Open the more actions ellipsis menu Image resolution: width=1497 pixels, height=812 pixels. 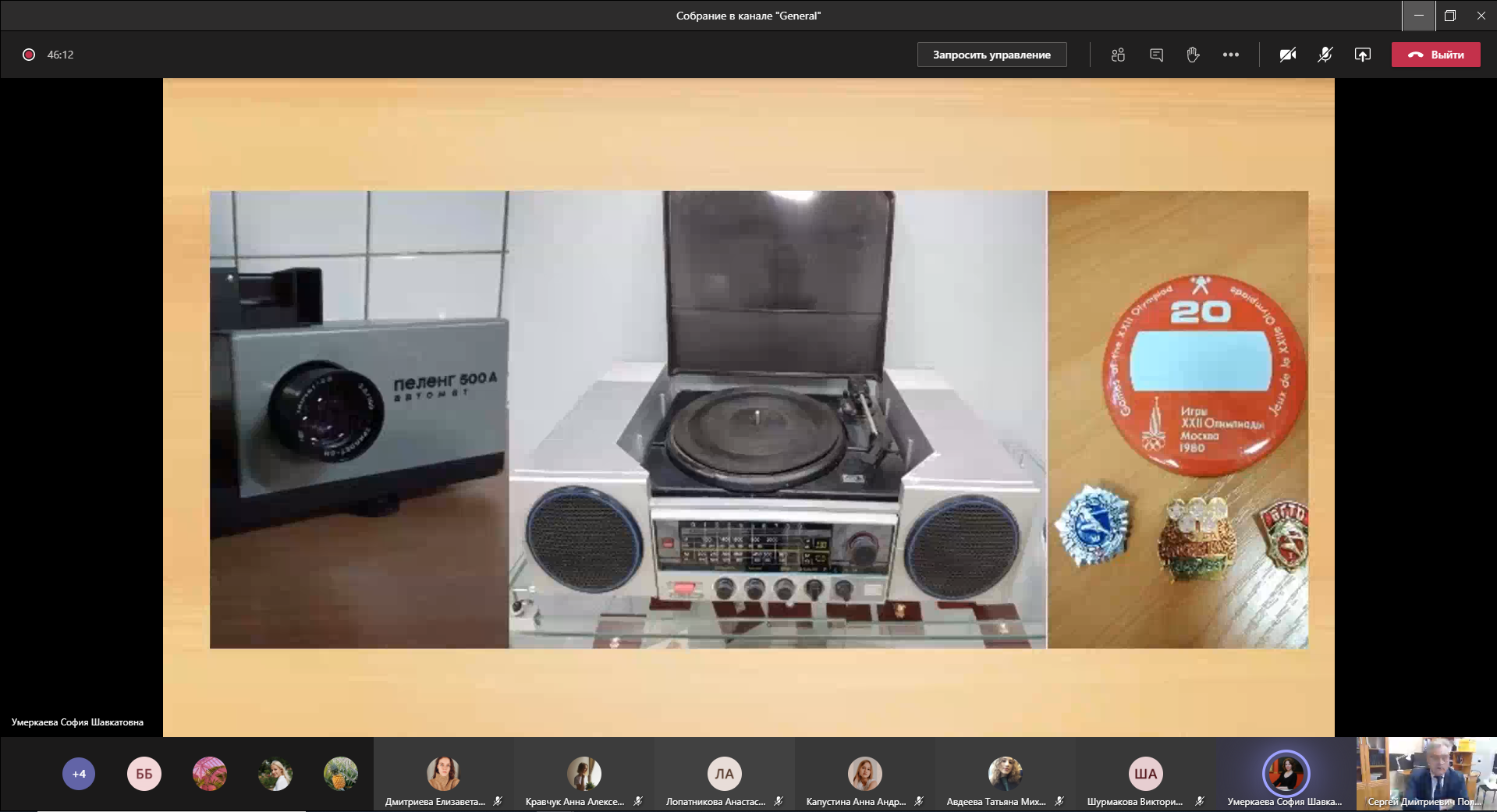tap(1231, 55)
